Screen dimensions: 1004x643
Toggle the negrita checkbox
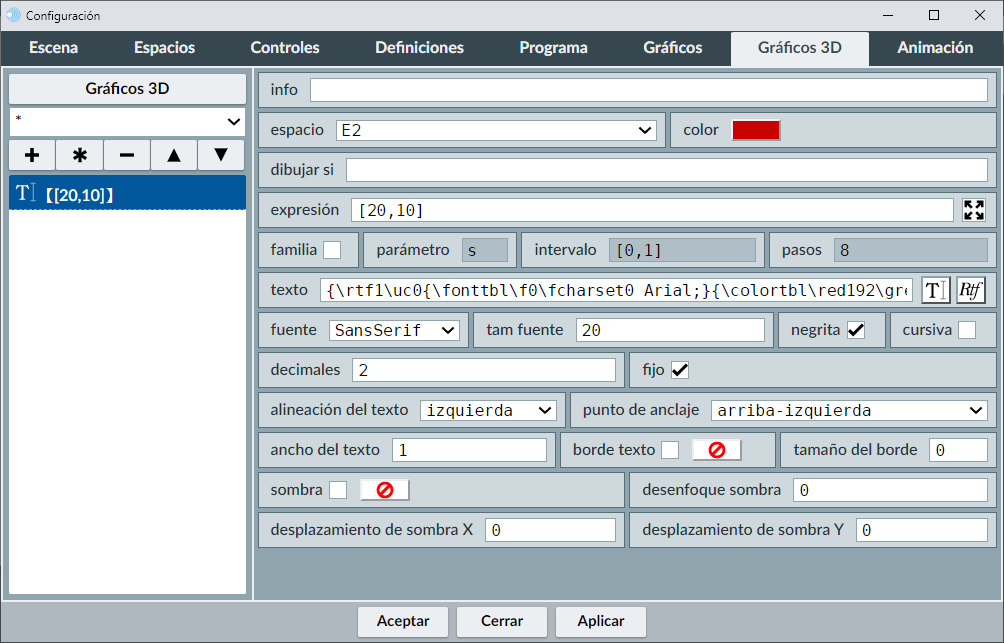coord(855,330)
